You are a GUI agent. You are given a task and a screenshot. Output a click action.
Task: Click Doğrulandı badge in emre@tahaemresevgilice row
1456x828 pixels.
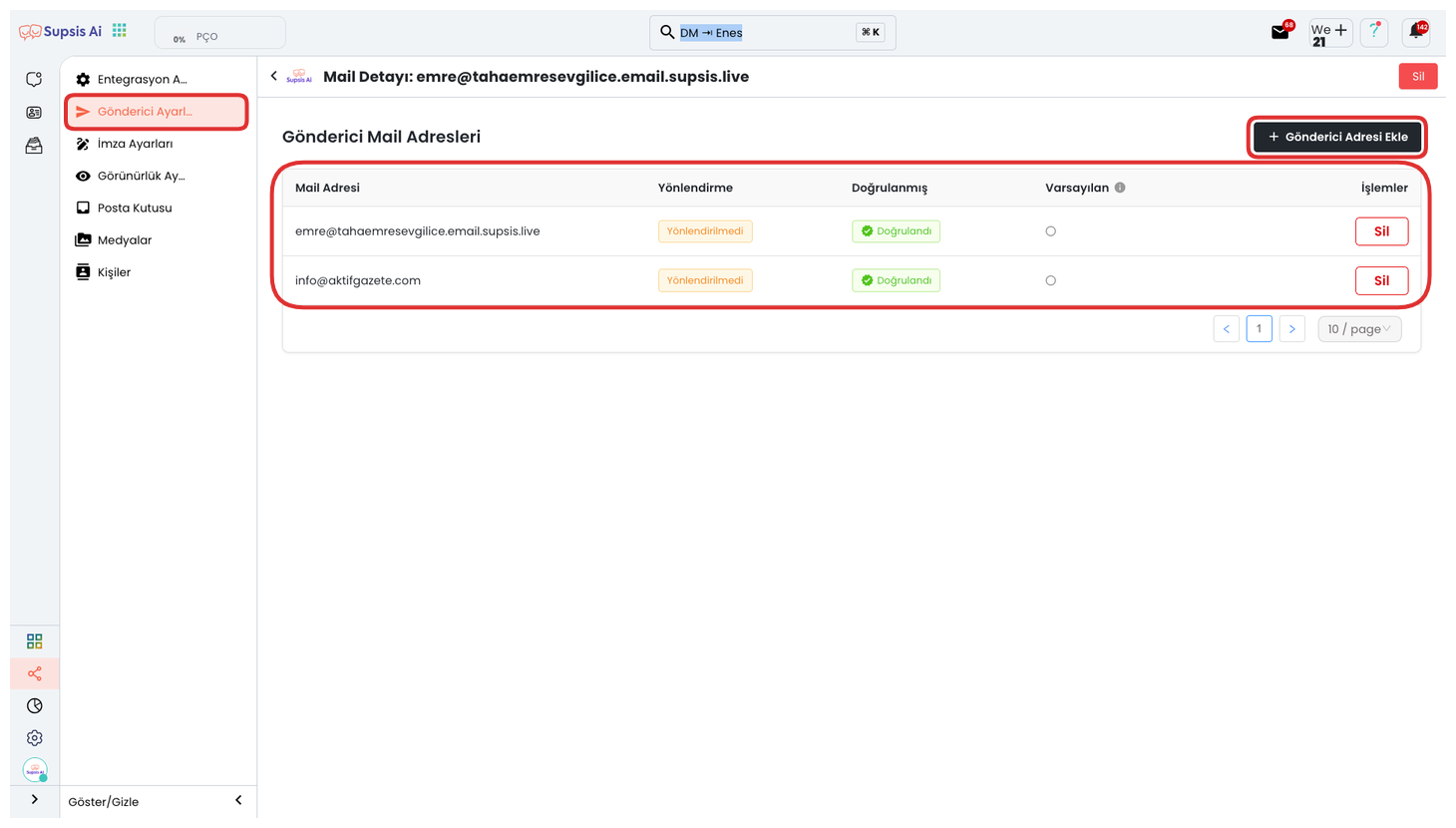click(896, 231)
